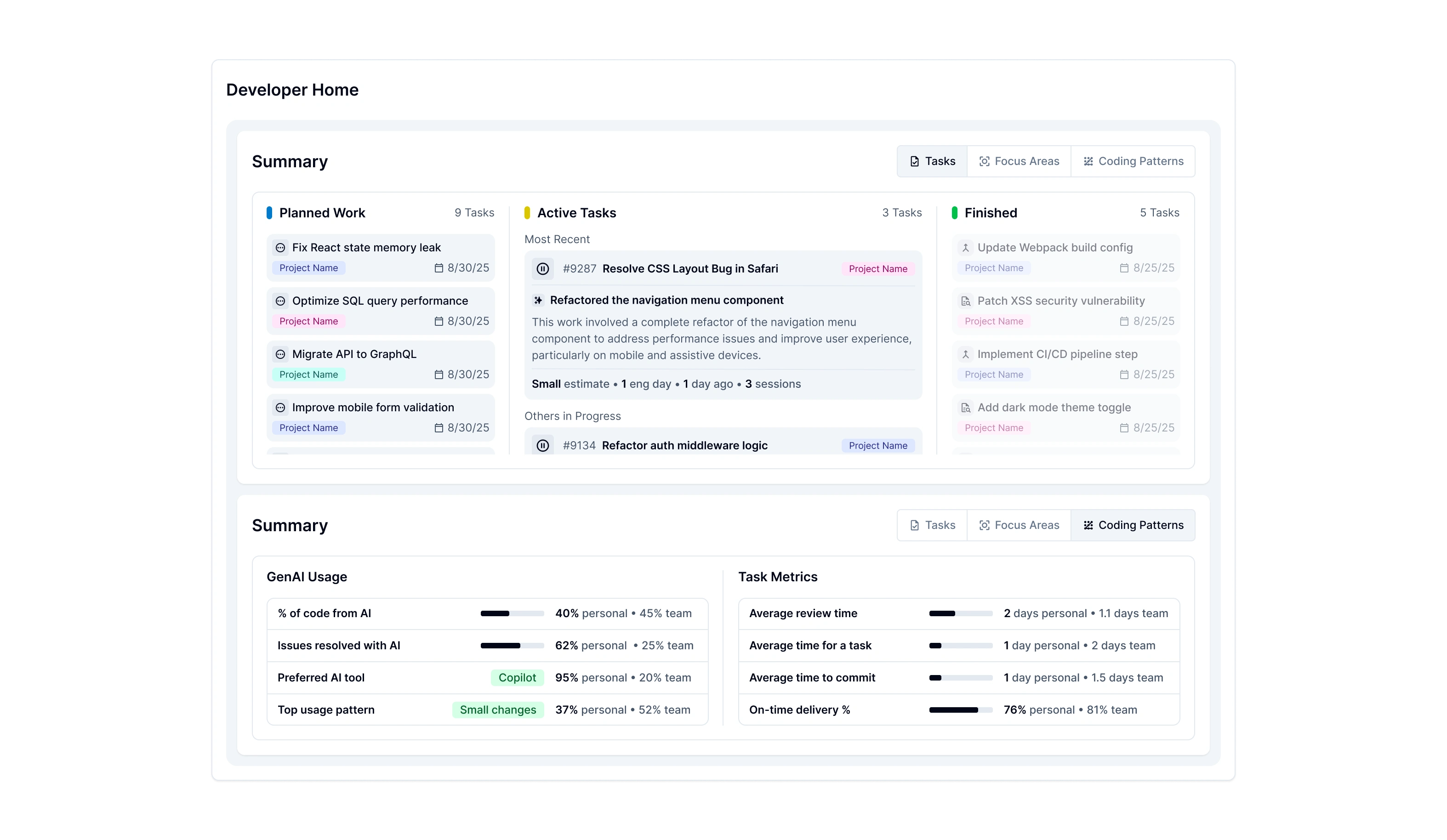Click the commit icon on "Update Webpack build config"
This screenshot has height=840, width=1447.
pyautogui.click(x=966, y=248)
